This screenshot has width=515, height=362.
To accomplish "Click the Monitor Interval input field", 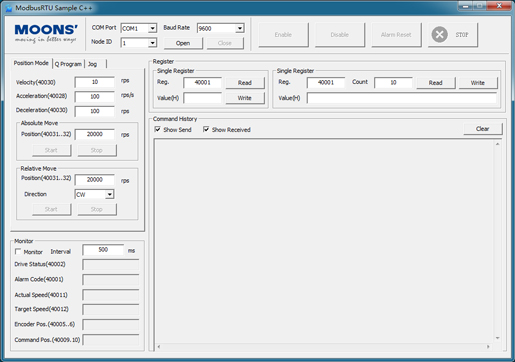I will (103, 250).
